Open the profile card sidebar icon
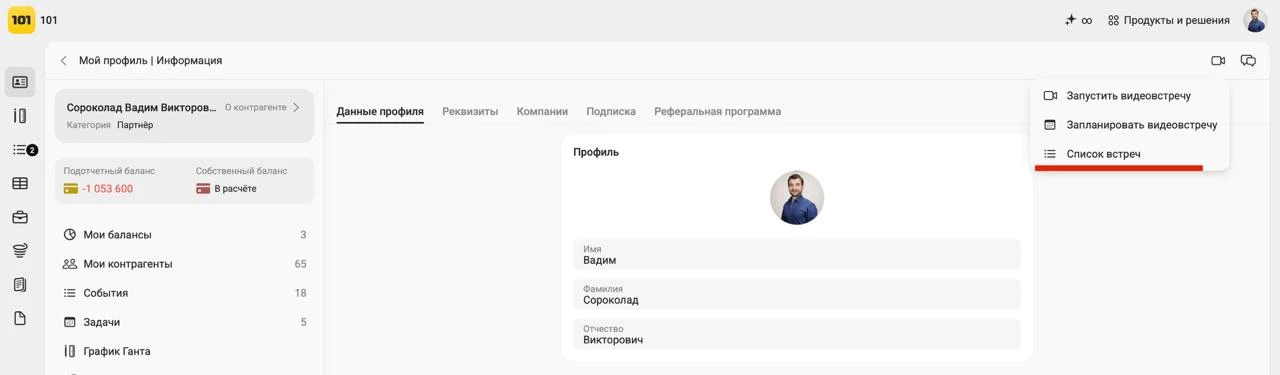Image resolution: width=1280 pixels, height=375 pixels. [20, 82]
